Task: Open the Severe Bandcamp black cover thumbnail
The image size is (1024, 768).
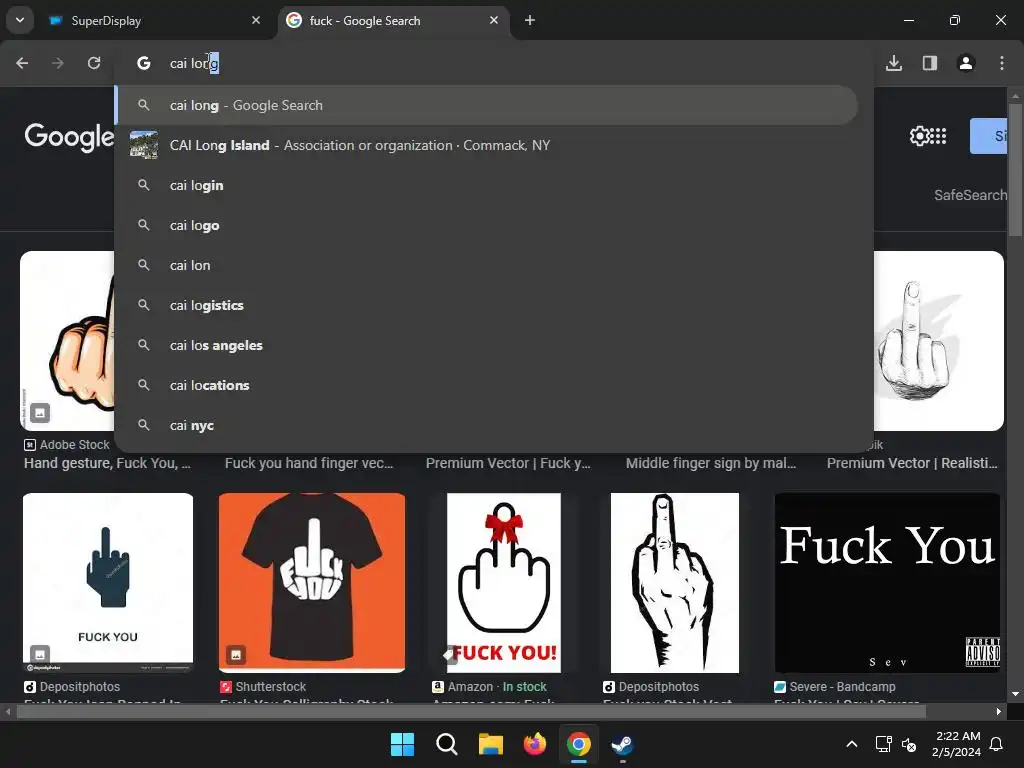Action: point(887,583)
